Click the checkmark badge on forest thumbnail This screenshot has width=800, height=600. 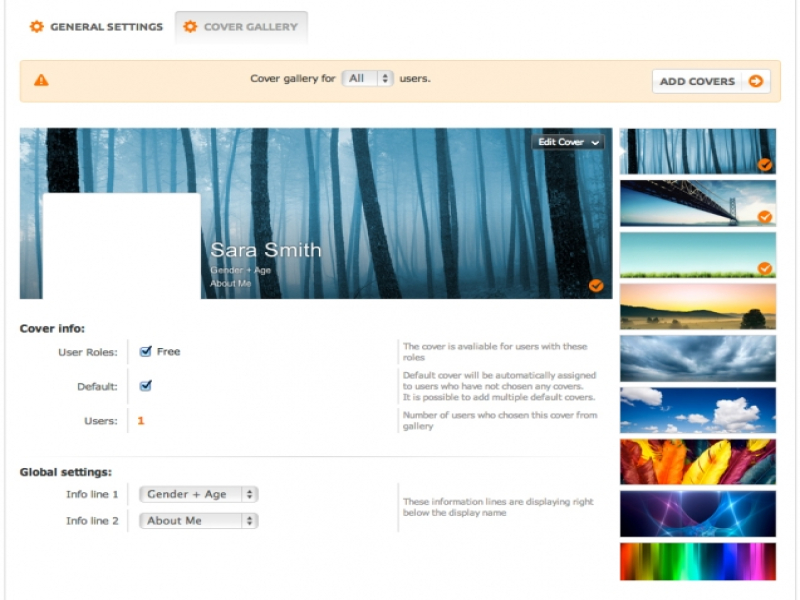(x=765, y=165)
